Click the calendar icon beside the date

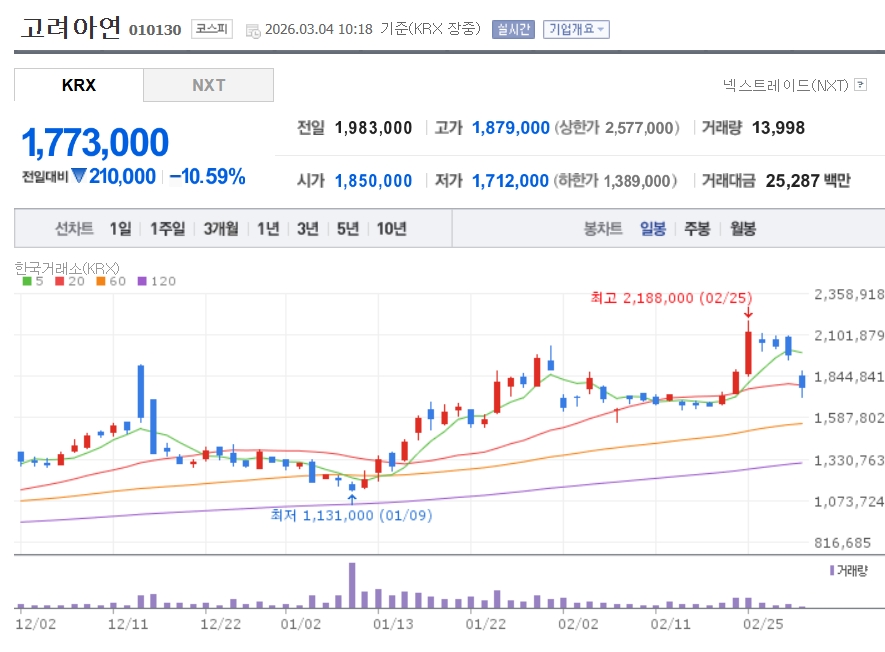click(x=251, y=30)
